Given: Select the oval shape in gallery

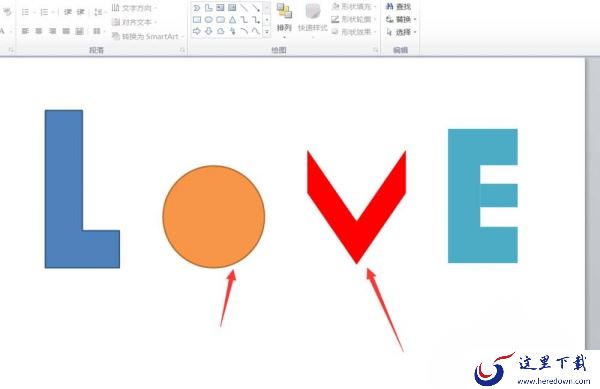Looking at the screenshot, I should tap(209, 20).
